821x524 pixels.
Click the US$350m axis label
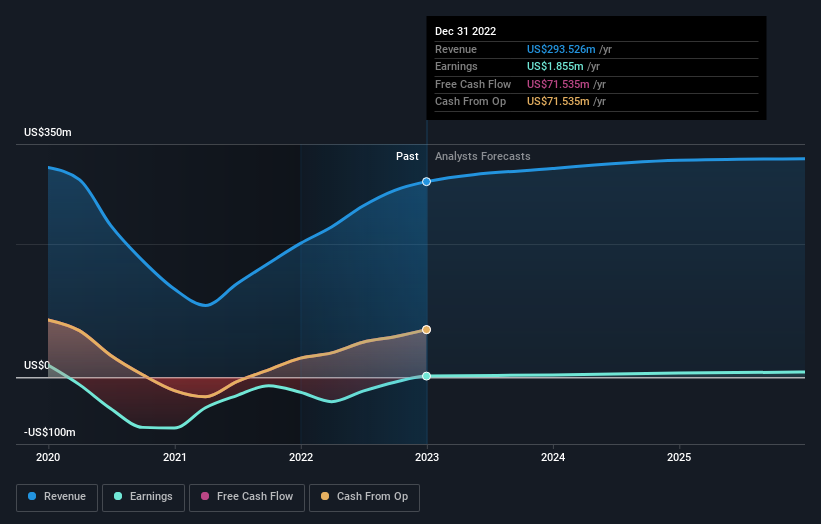click(48, 132)
